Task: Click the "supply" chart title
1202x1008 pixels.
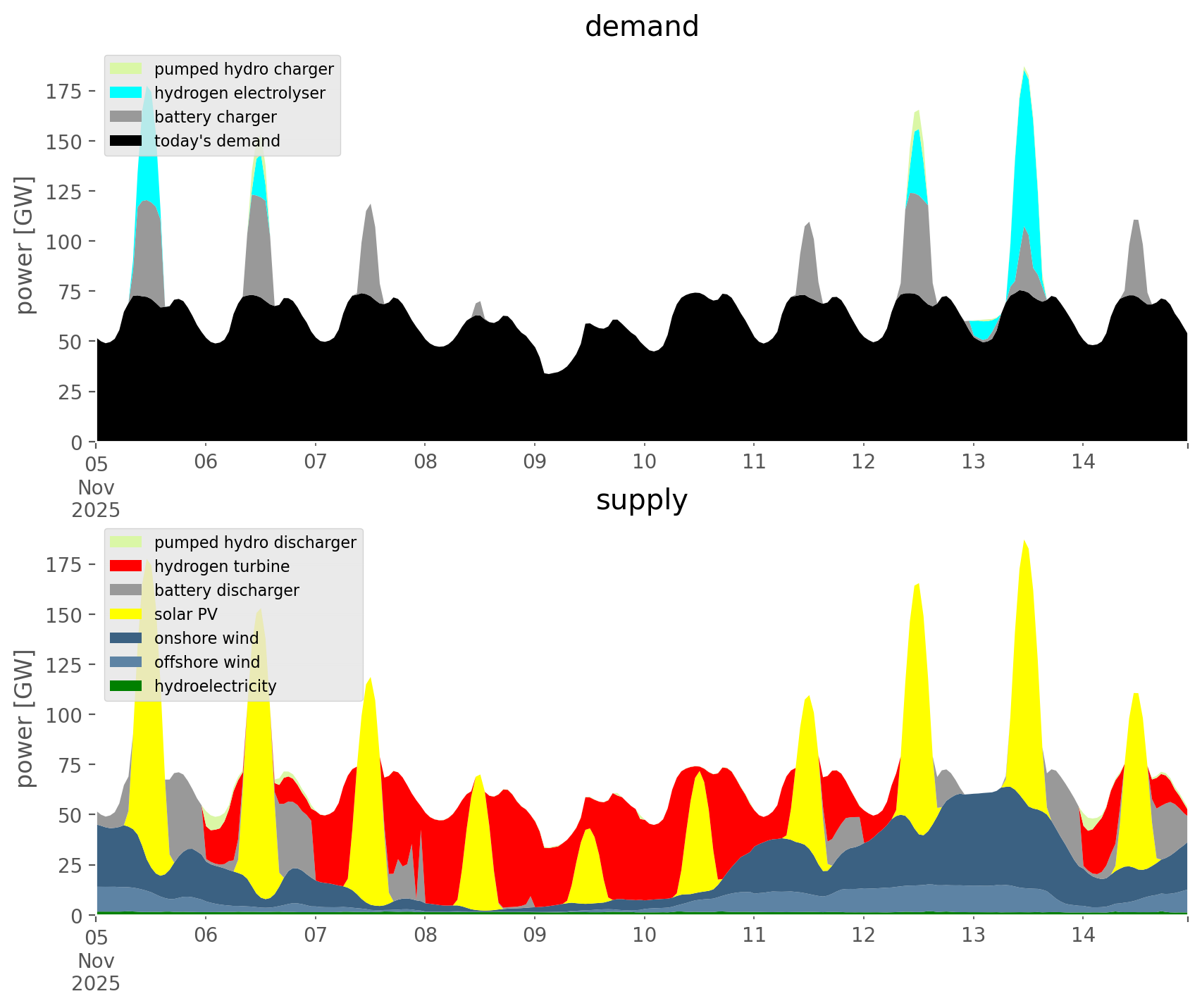Action: pos(641,500)
